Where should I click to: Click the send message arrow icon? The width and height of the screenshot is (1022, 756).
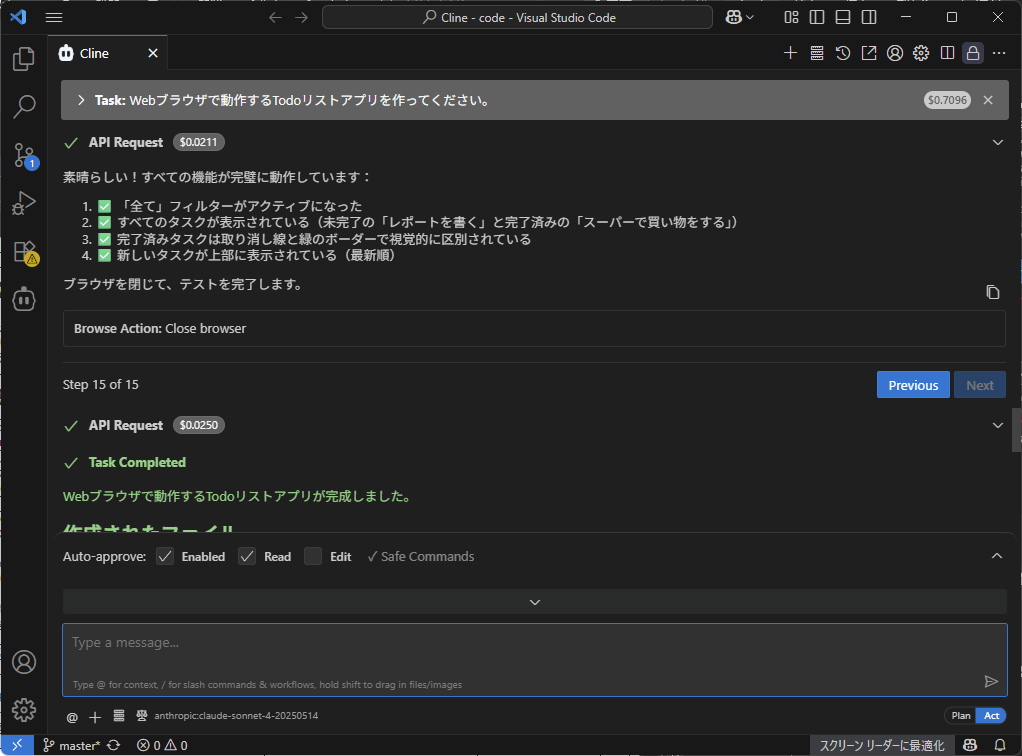coord(991,681)
